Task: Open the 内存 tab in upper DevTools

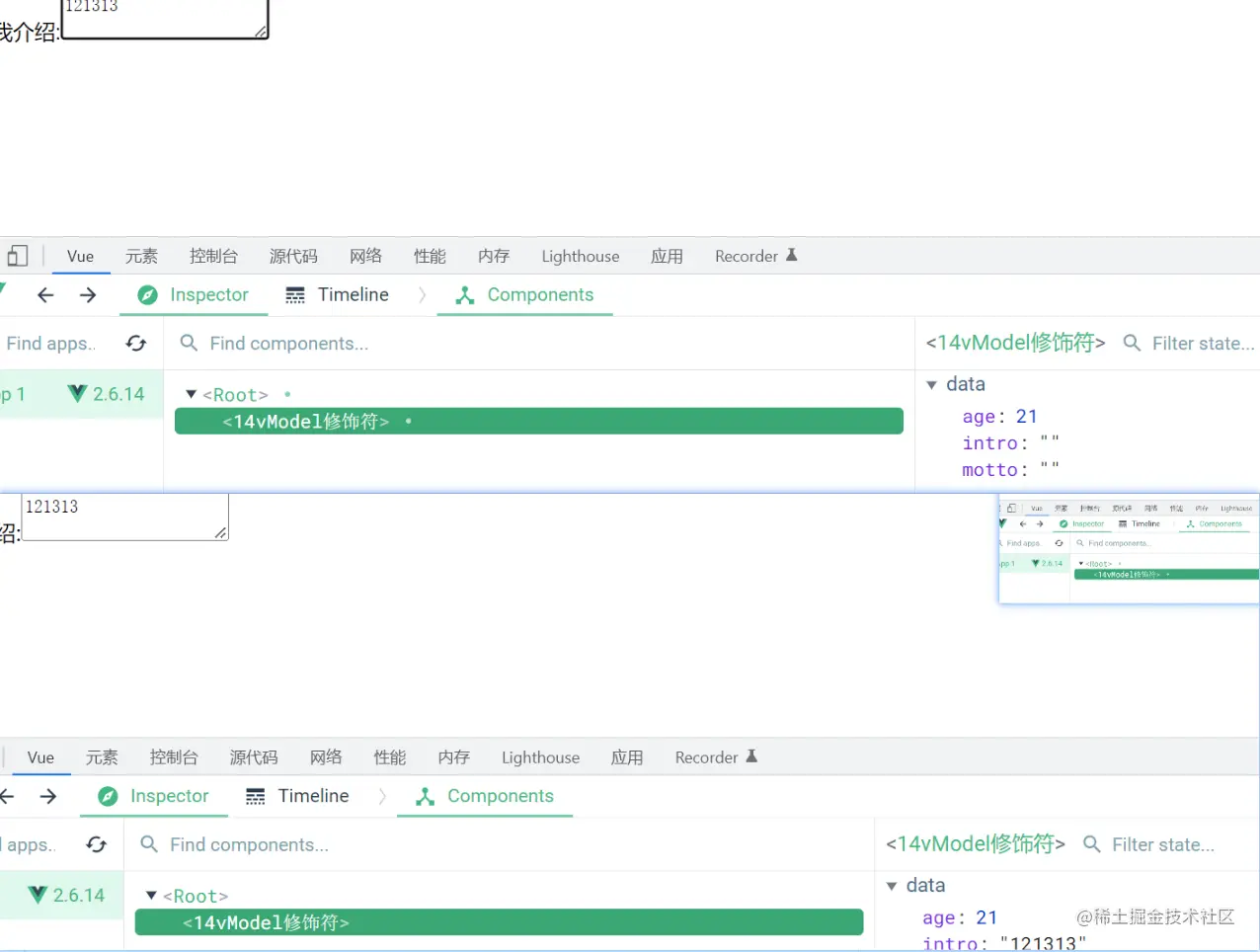Action: click(494, 256)
